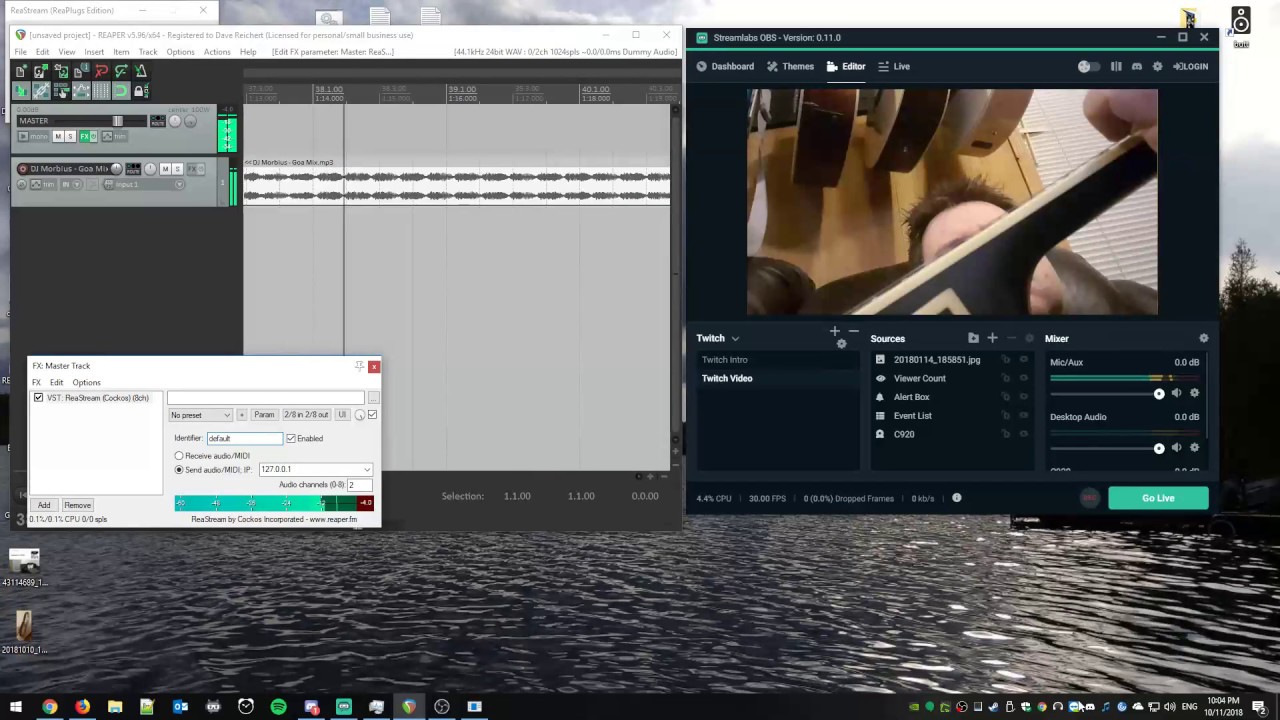The width and height of the screenshot is (1280, 720).
Task: Uncheck VST: ReaStream (Cockos) in FX list
Action: coord(38,398)
